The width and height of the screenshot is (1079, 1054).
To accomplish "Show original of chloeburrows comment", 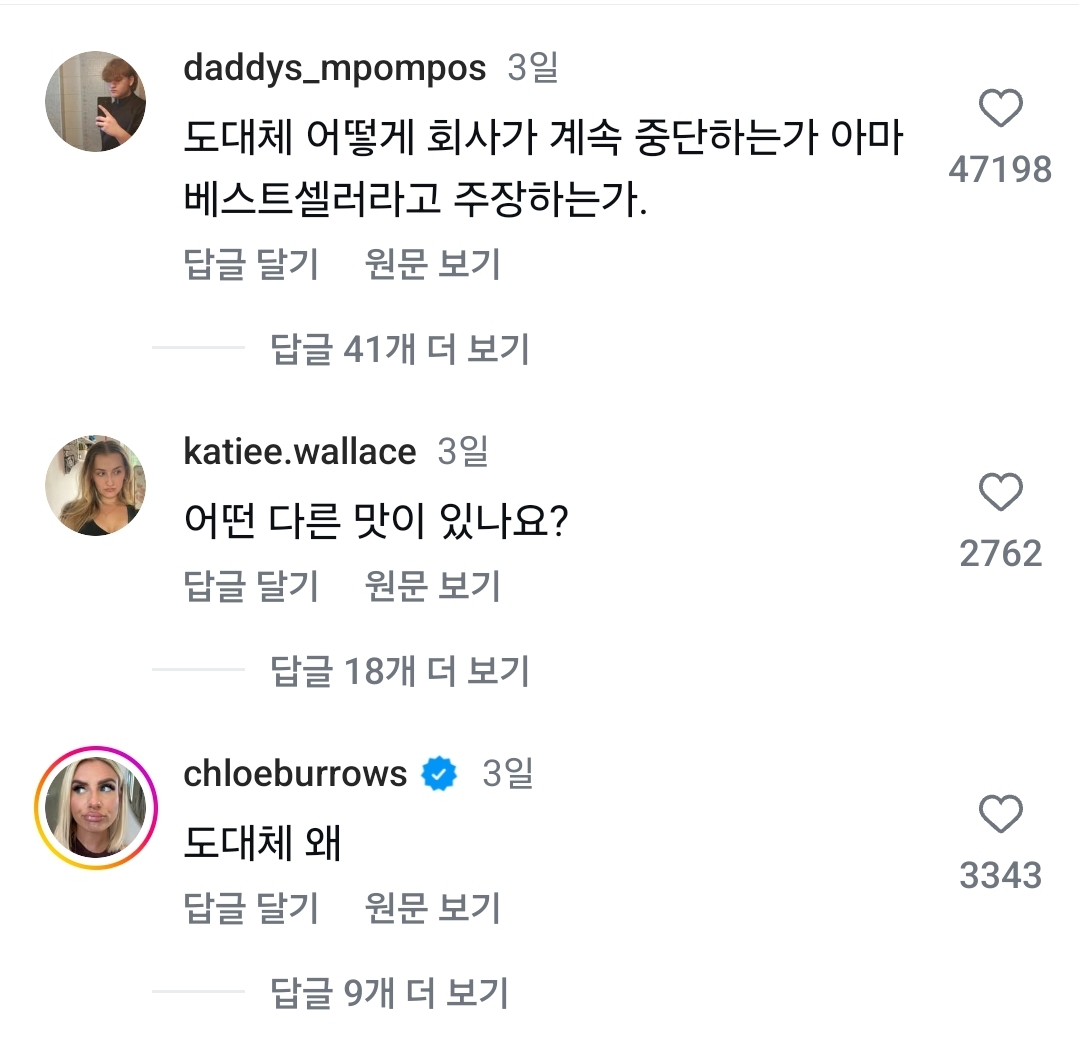I will (433, 909).
